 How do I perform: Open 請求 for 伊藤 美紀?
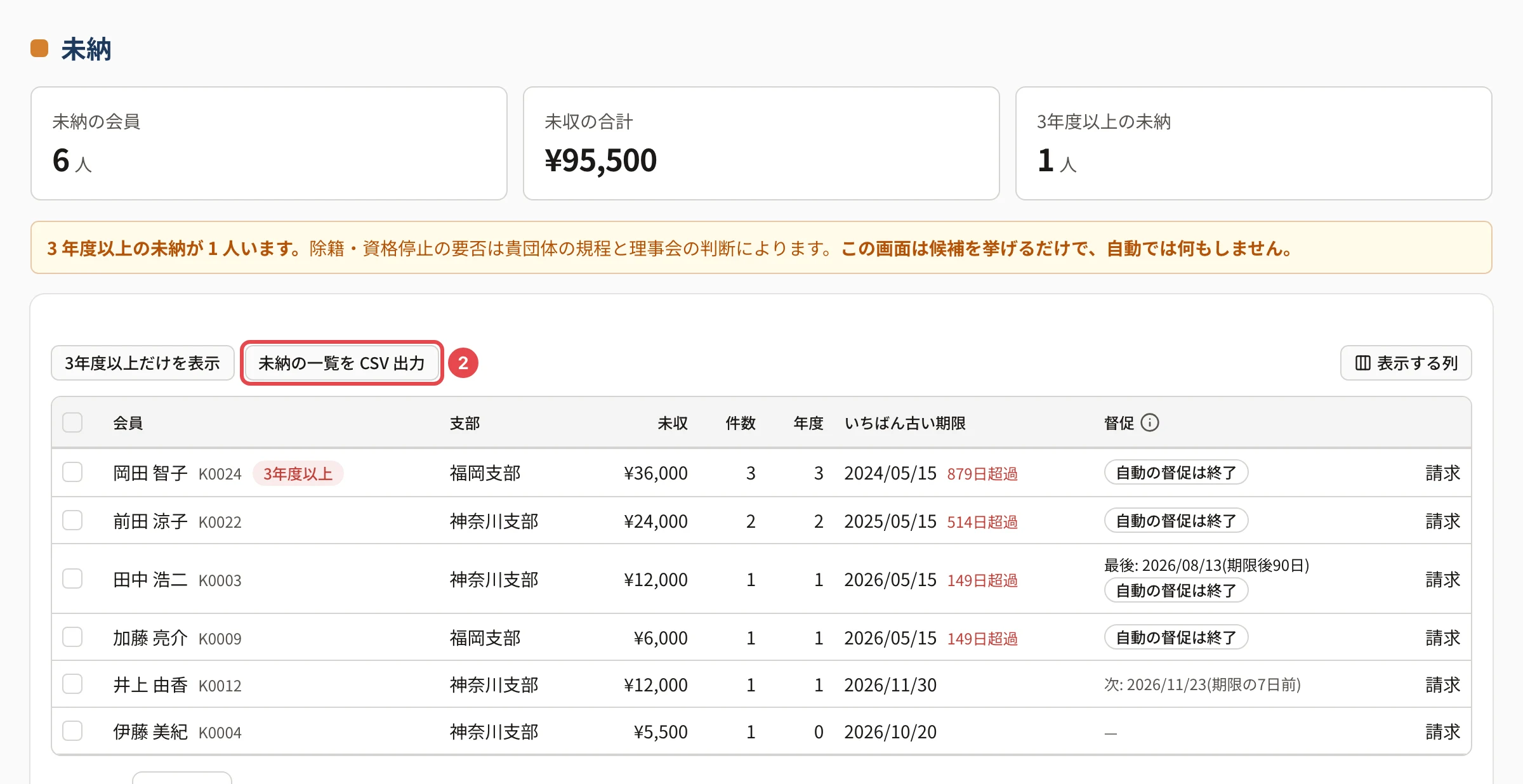[1442, 732]
